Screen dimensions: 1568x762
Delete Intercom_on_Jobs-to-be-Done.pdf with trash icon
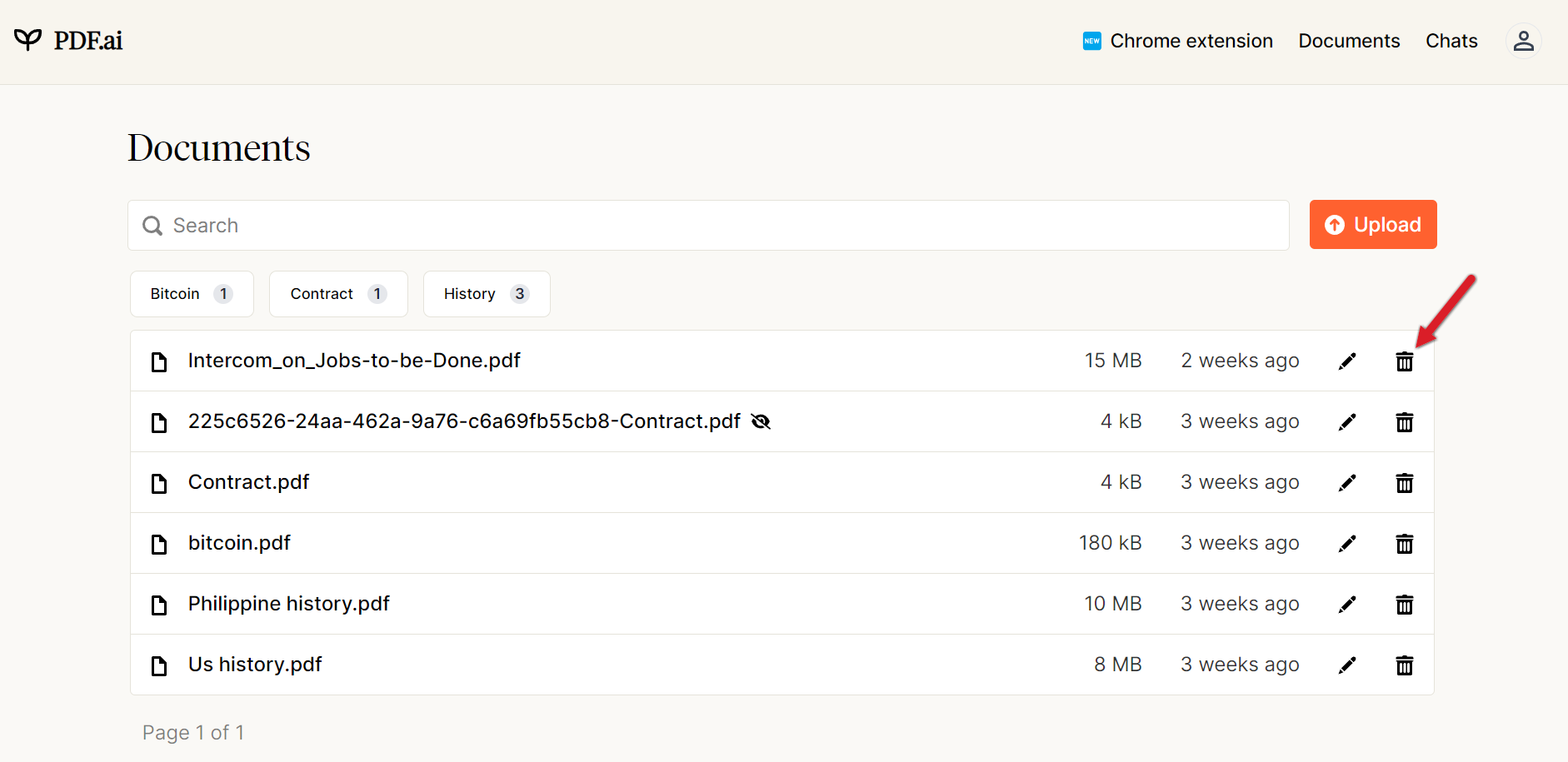(1404, 361)
